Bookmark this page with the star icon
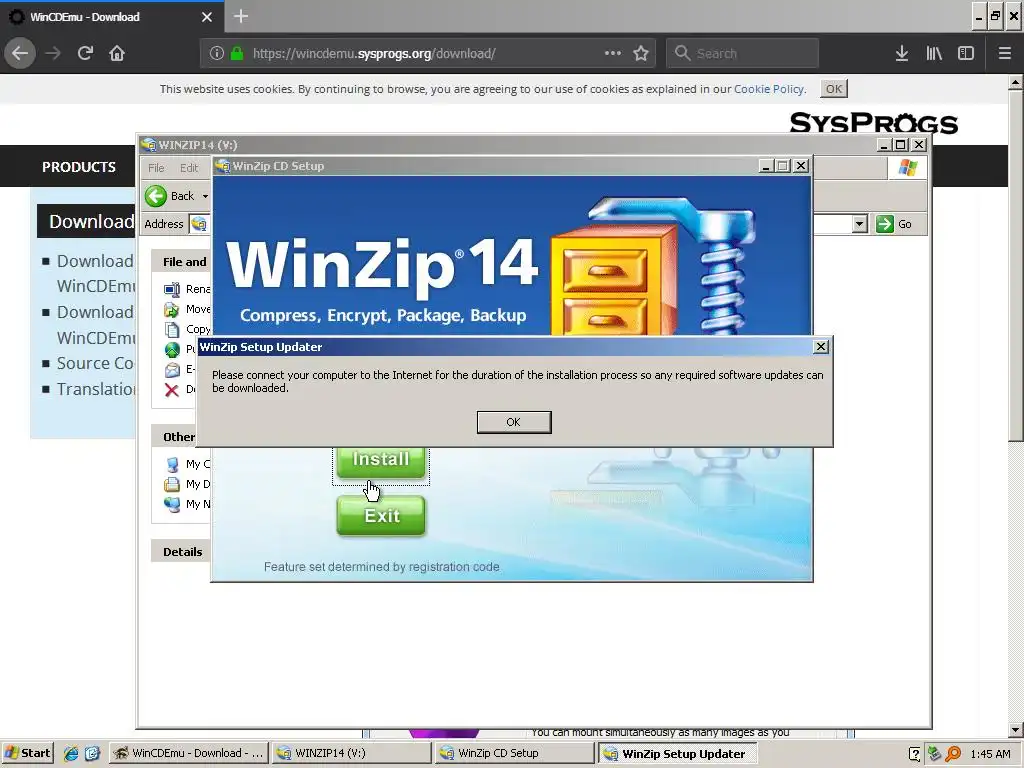Viewport: 1024px width, 768px height. click(641, 54)
